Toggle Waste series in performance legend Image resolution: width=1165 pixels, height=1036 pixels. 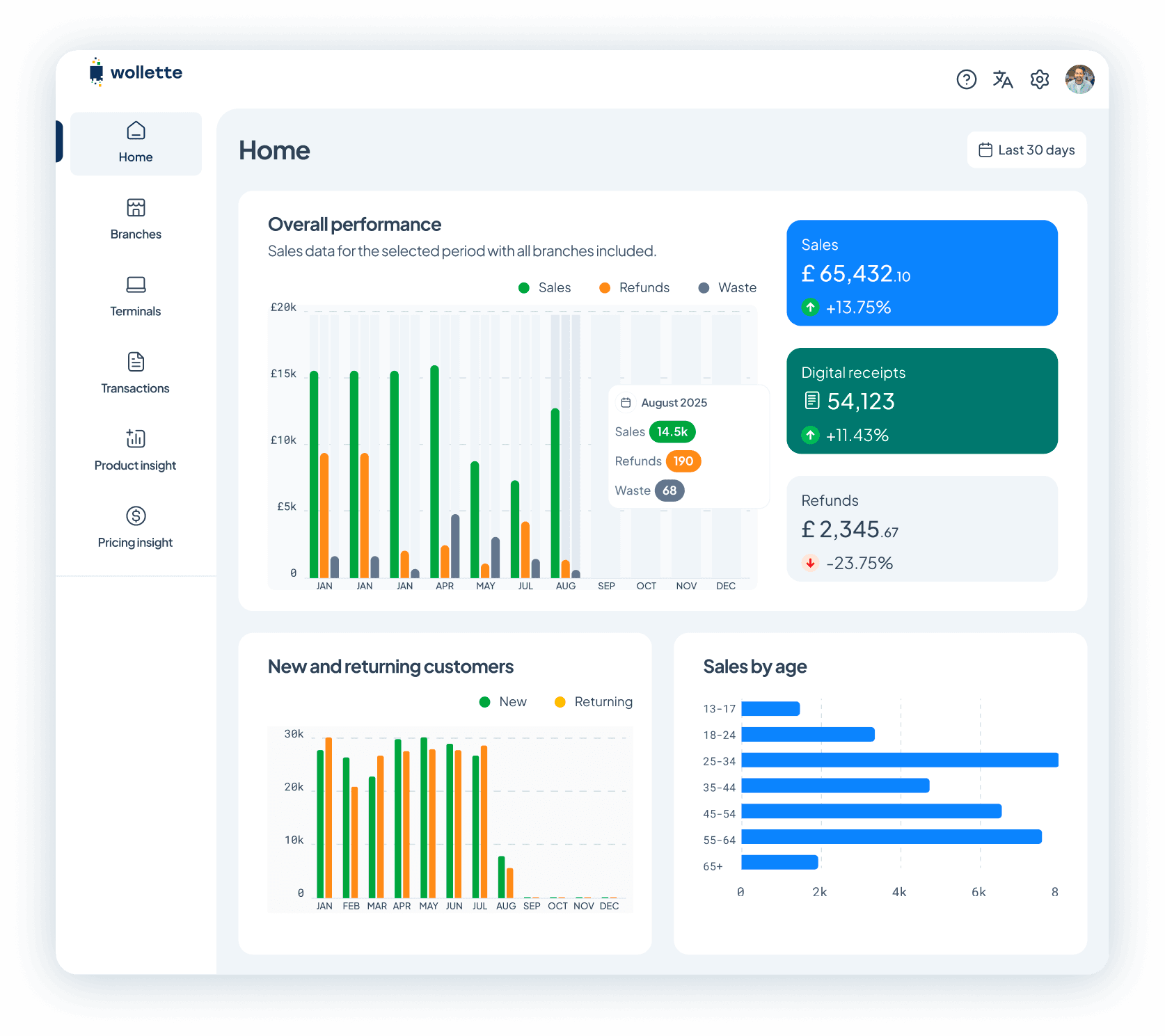click(x=727, y=288)
